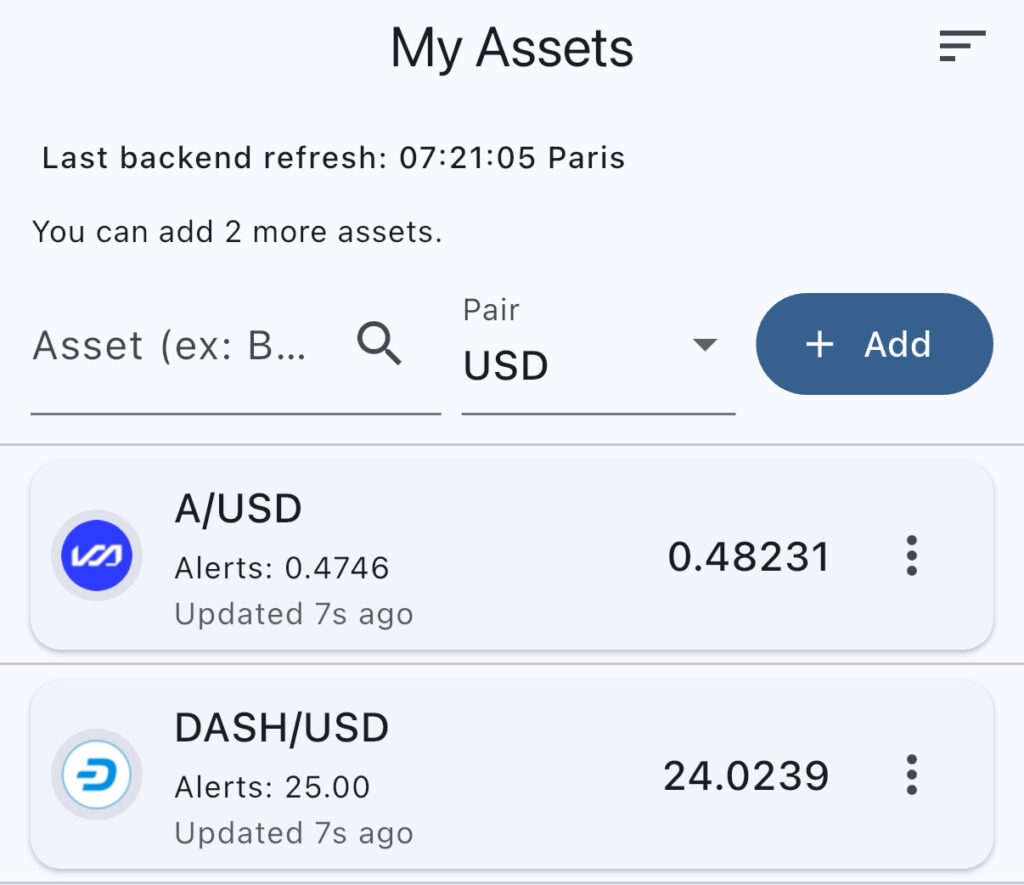Click the Alerts: 0.4746 text
The width and height of the screenshot is (1024, 885).
(282, 568)
